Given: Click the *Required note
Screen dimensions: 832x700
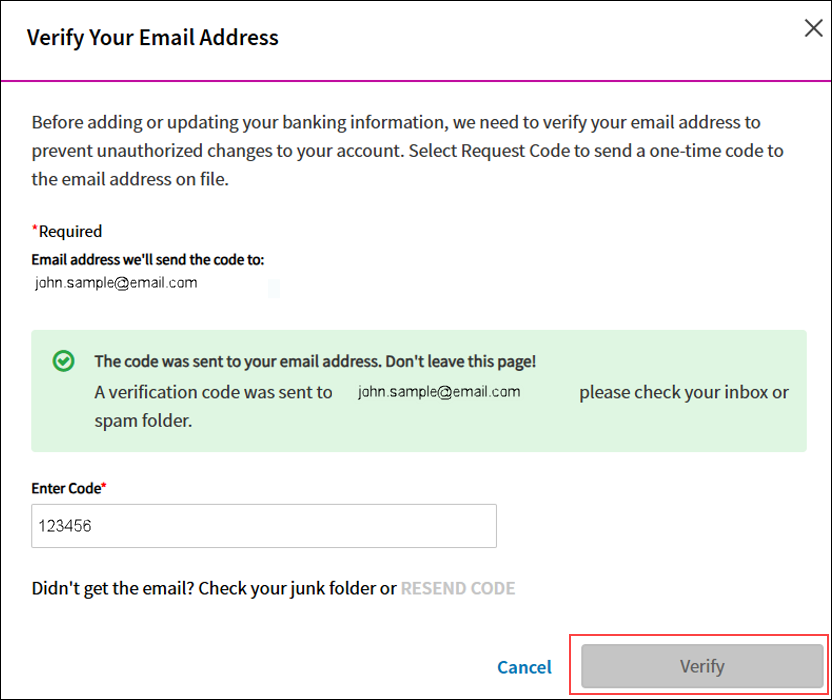Looking at the screenshot, I should point(67,231).
